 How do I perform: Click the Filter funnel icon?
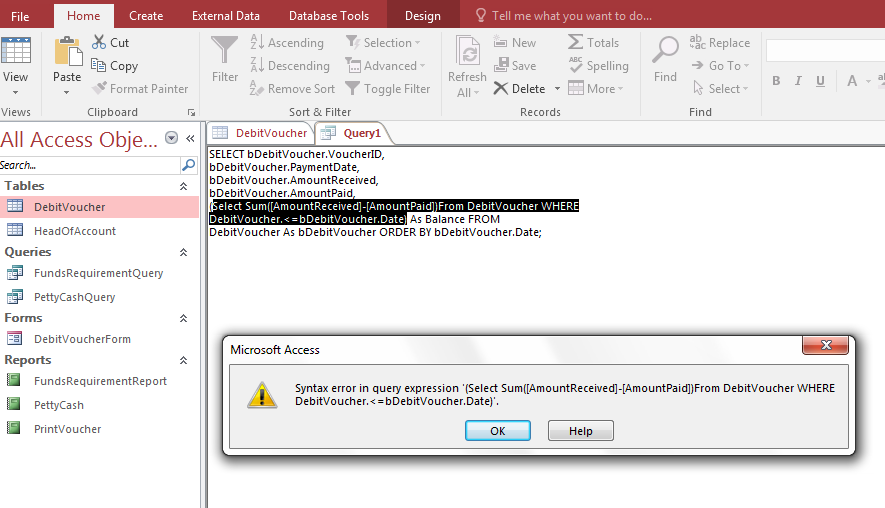(224, 51)
